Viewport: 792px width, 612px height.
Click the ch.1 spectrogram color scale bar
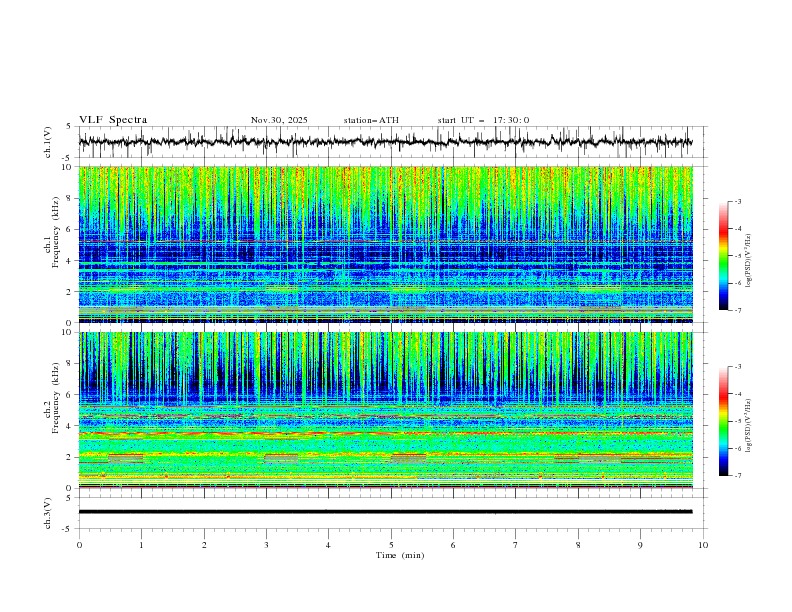pyautogui.click(x=723, y=256)
